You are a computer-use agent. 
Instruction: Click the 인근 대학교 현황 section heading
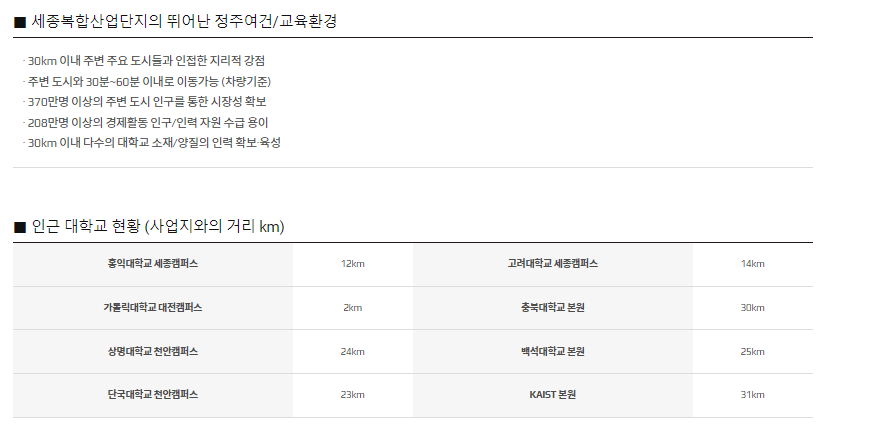tap(149, 227)
